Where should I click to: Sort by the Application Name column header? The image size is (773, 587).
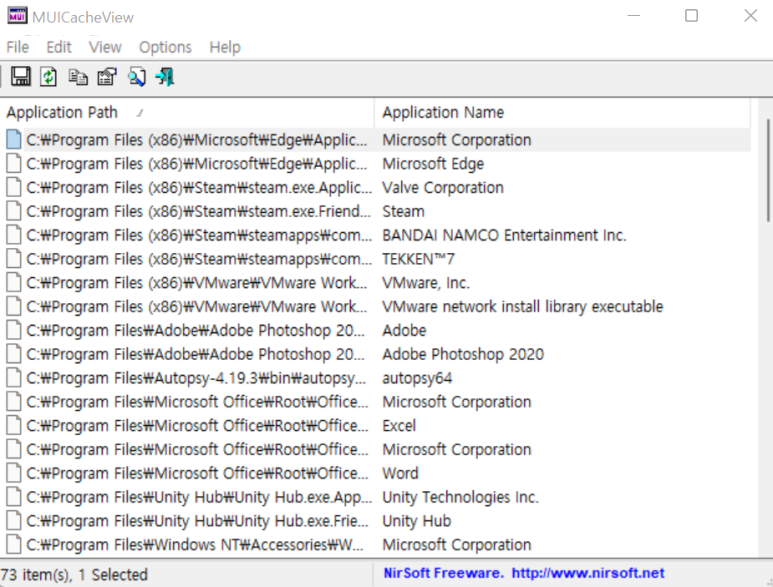(x=562, y=112)
